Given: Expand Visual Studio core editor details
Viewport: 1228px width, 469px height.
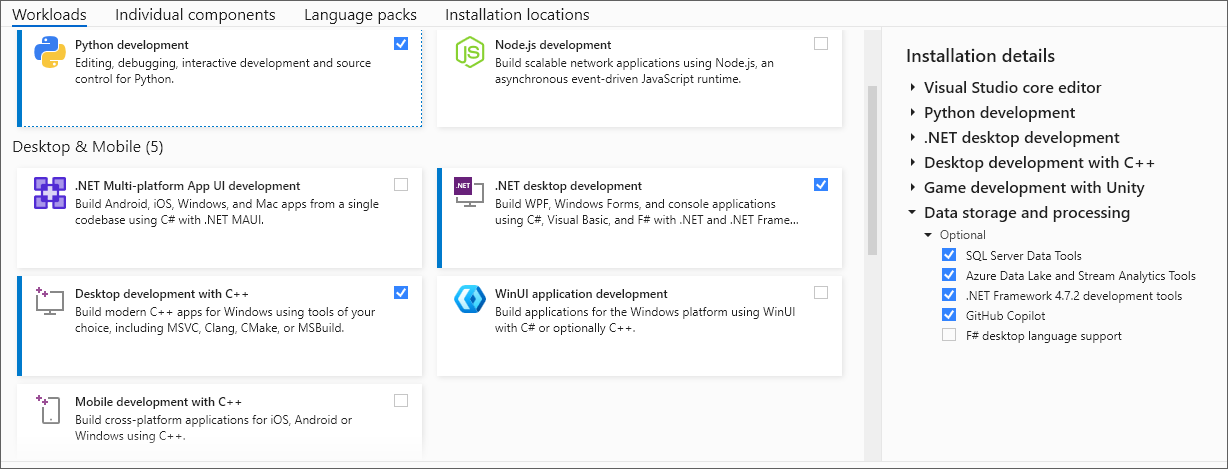Looking at the screenshot, I should tap(913, 88).
